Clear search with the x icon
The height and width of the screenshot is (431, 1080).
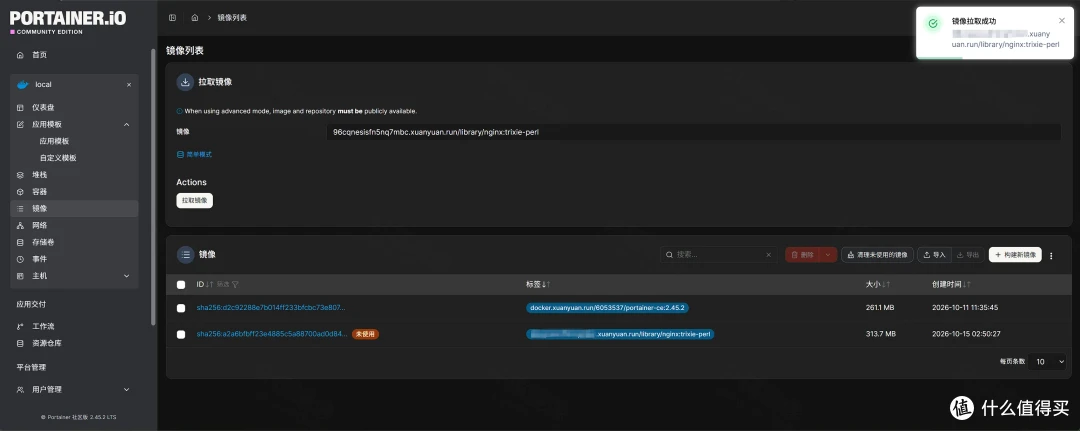769,255
